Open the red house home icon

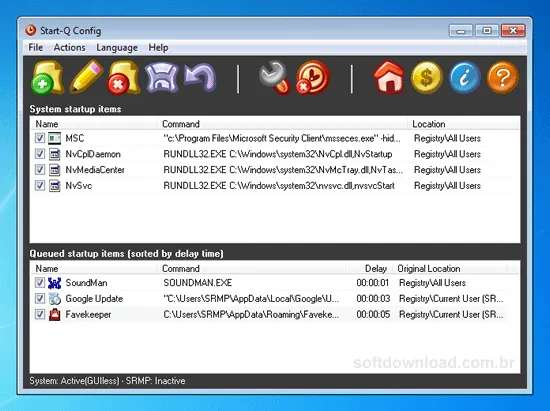tap(389, 77)
